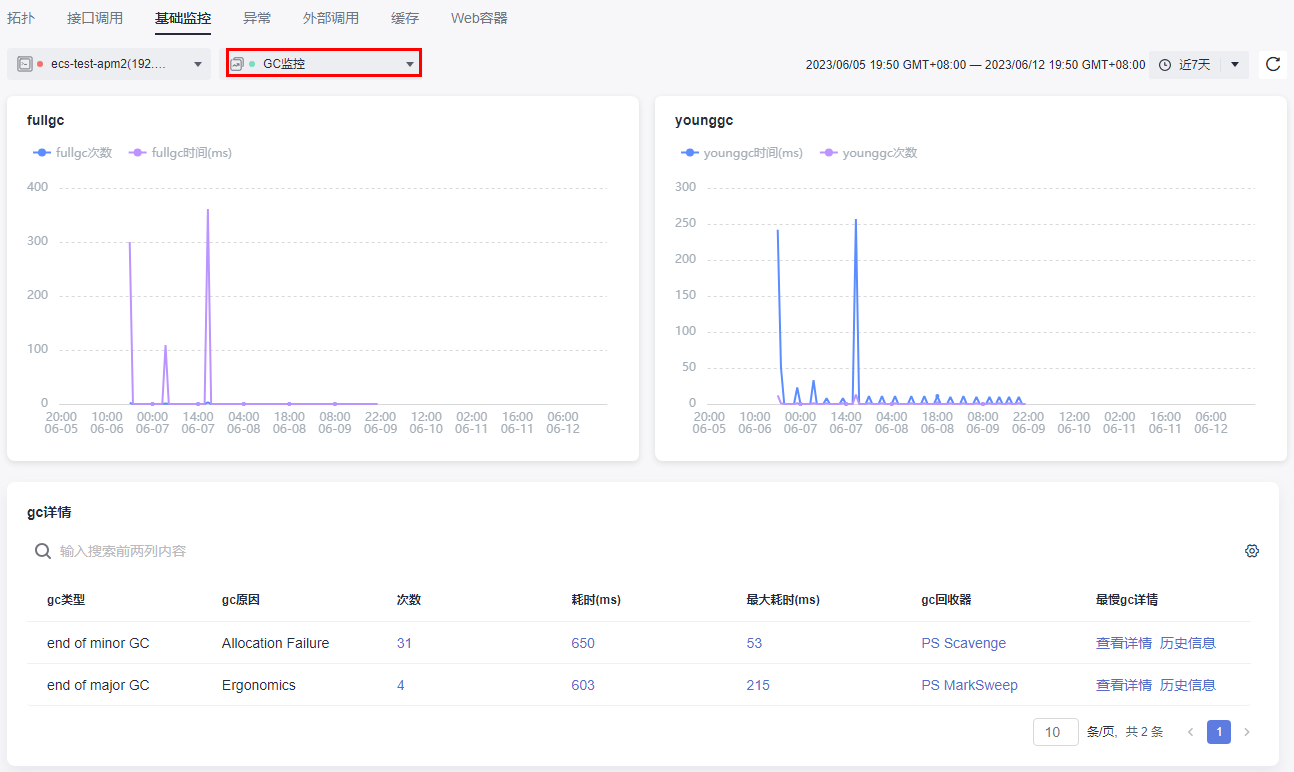The image size is (1294, 772).
Task: Click the clock icon beside 近7天
Action: [1165, 65]
